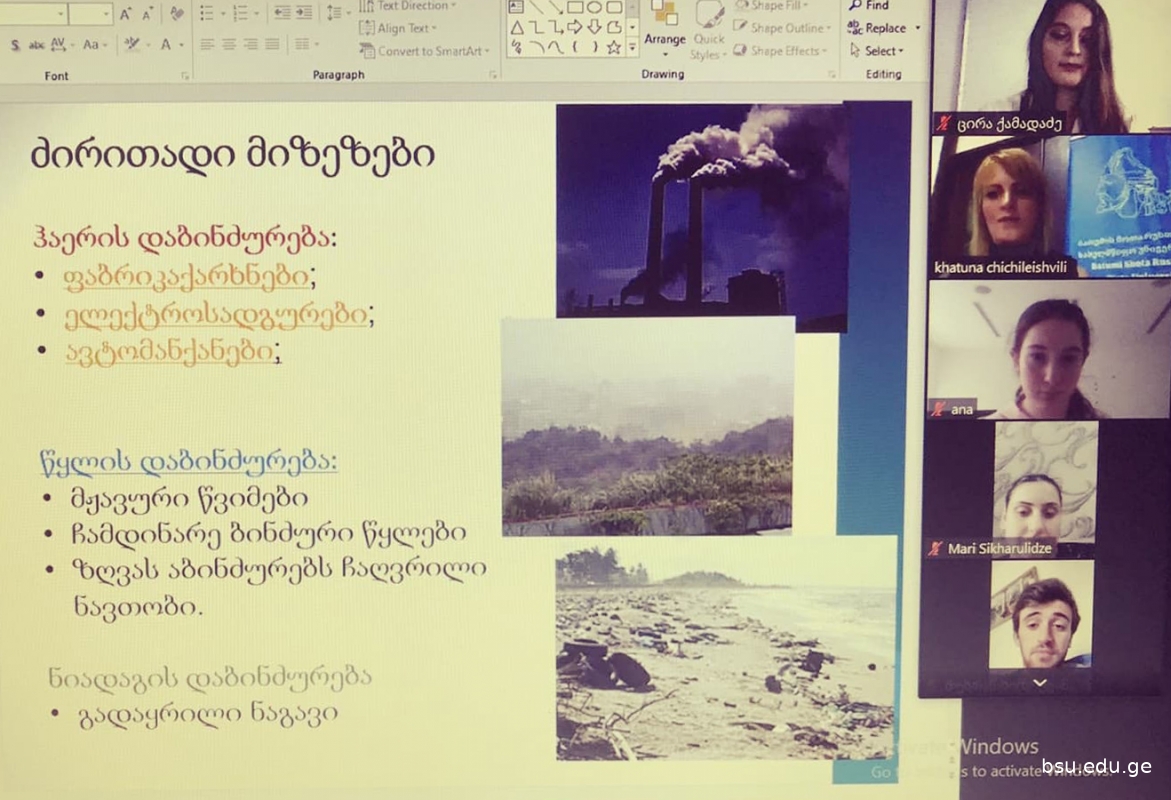Screen dimensions: 1171x800
Task: Open the Shape Effects menu
Action: [x=783, y=51]
